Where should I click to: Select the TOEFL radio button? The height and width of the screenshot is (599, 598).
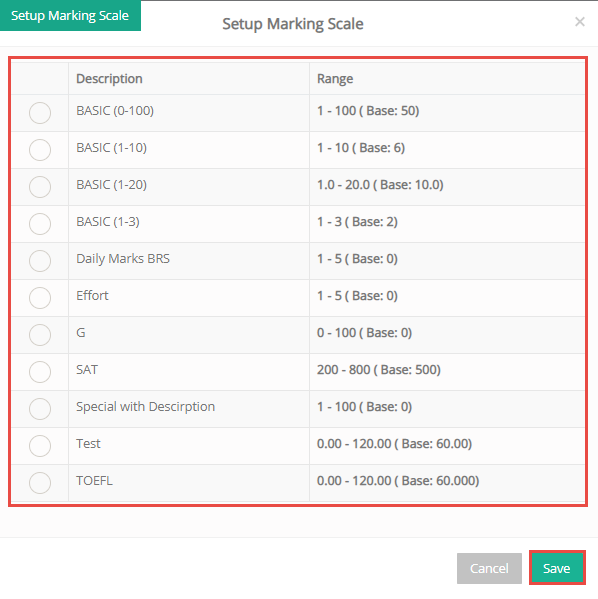tap(40, 483)
